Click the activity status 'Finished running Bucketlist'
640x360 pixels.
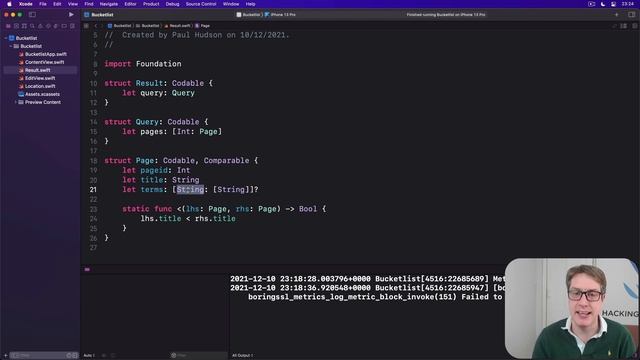446,14
